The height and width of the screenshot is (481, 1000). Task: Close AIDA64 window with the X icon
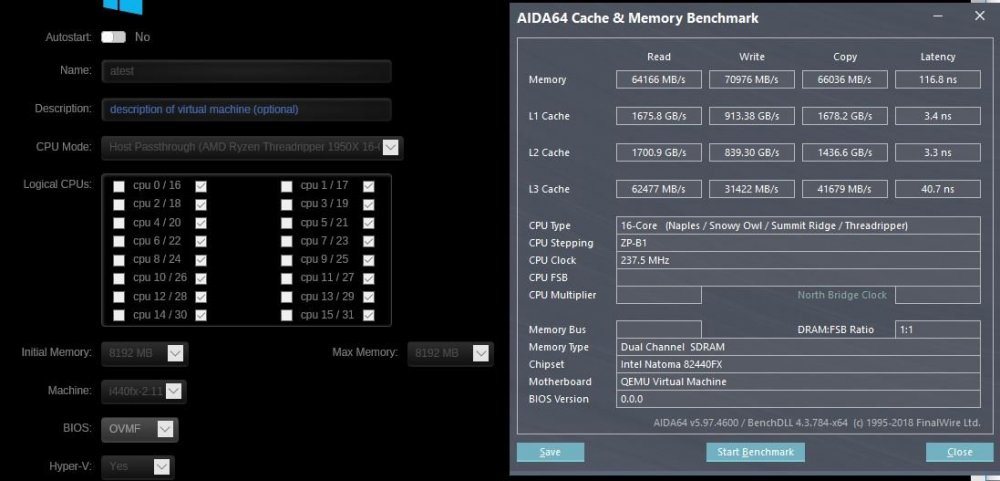pyautogui.click(x=980, y=16)
